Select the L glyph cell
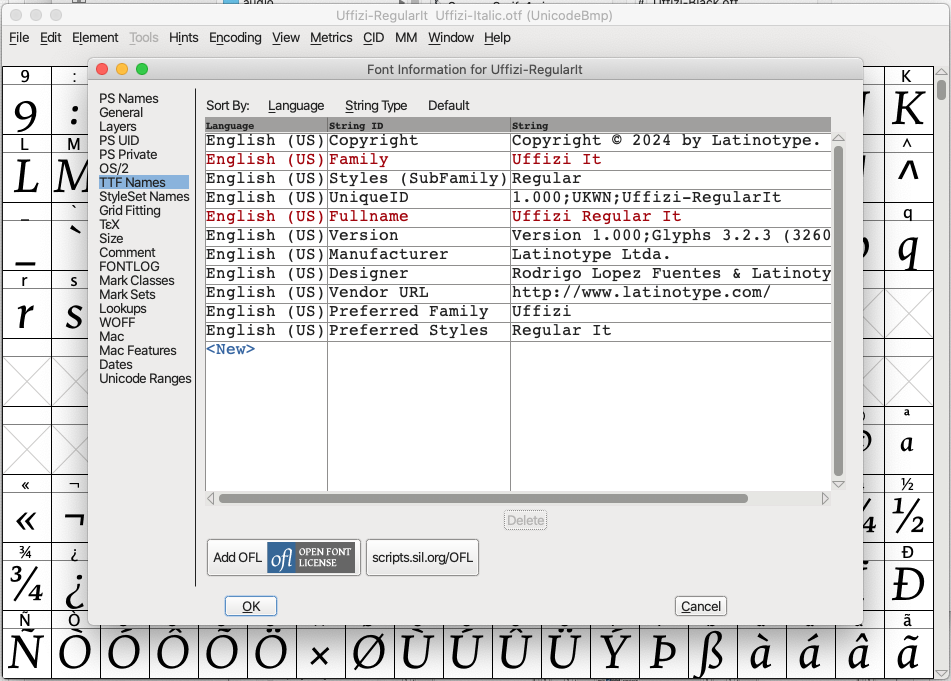 tap(27, 177)
